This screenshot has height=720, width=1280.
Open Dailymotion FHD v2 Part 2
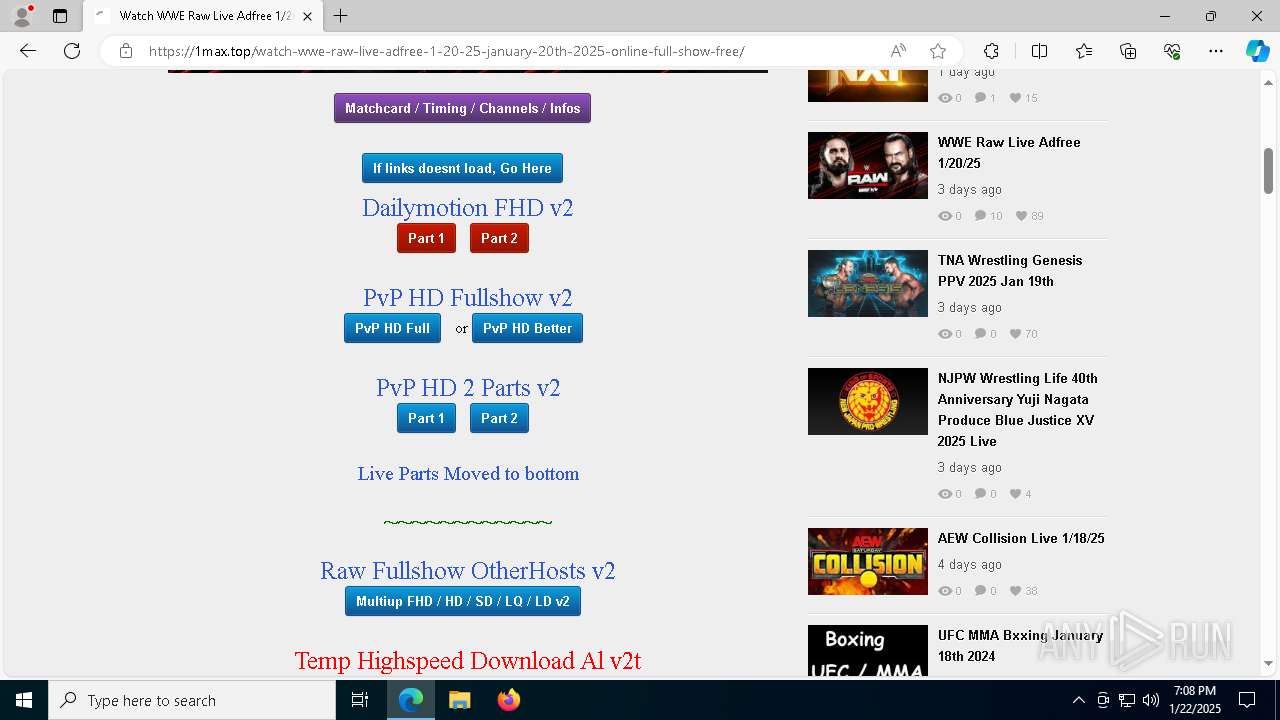coord(499,238)
